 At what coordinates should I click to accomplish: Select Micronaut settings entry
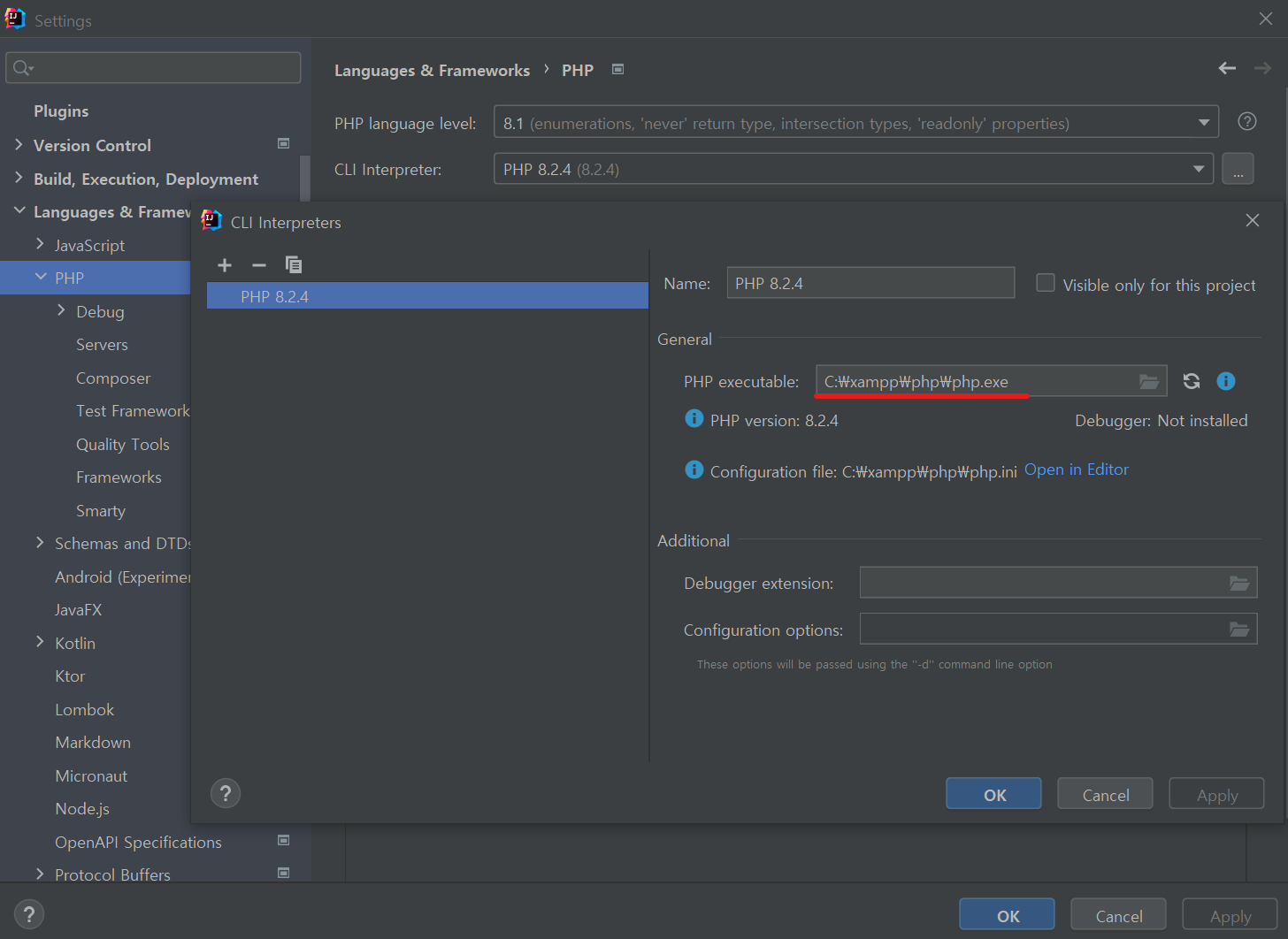coord(91,776)
